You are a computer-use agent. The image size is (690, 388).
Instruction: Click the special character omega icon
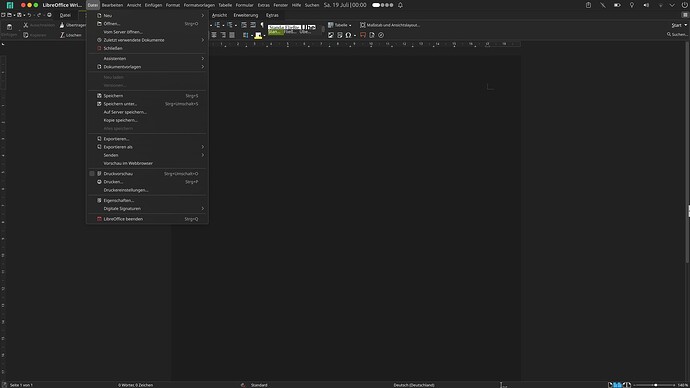pos(348,35)
